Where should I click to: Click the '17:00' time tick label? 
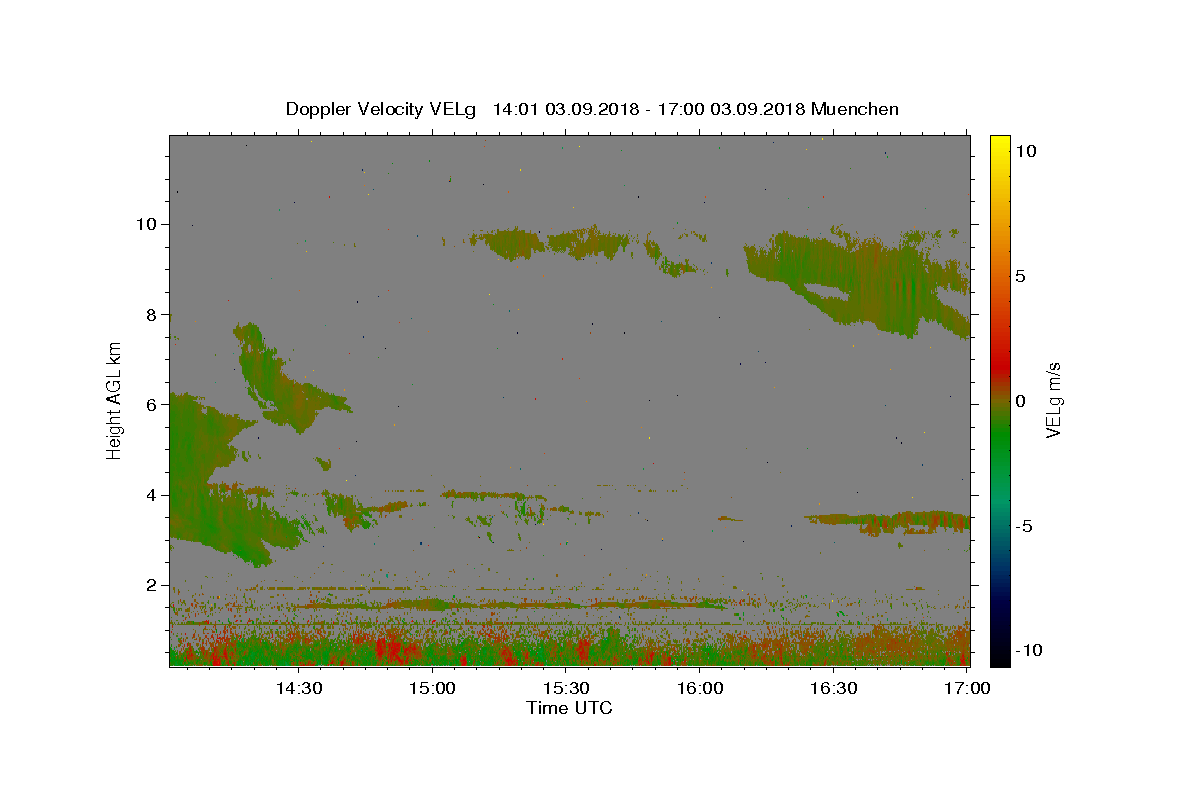[x=967, y=689]
